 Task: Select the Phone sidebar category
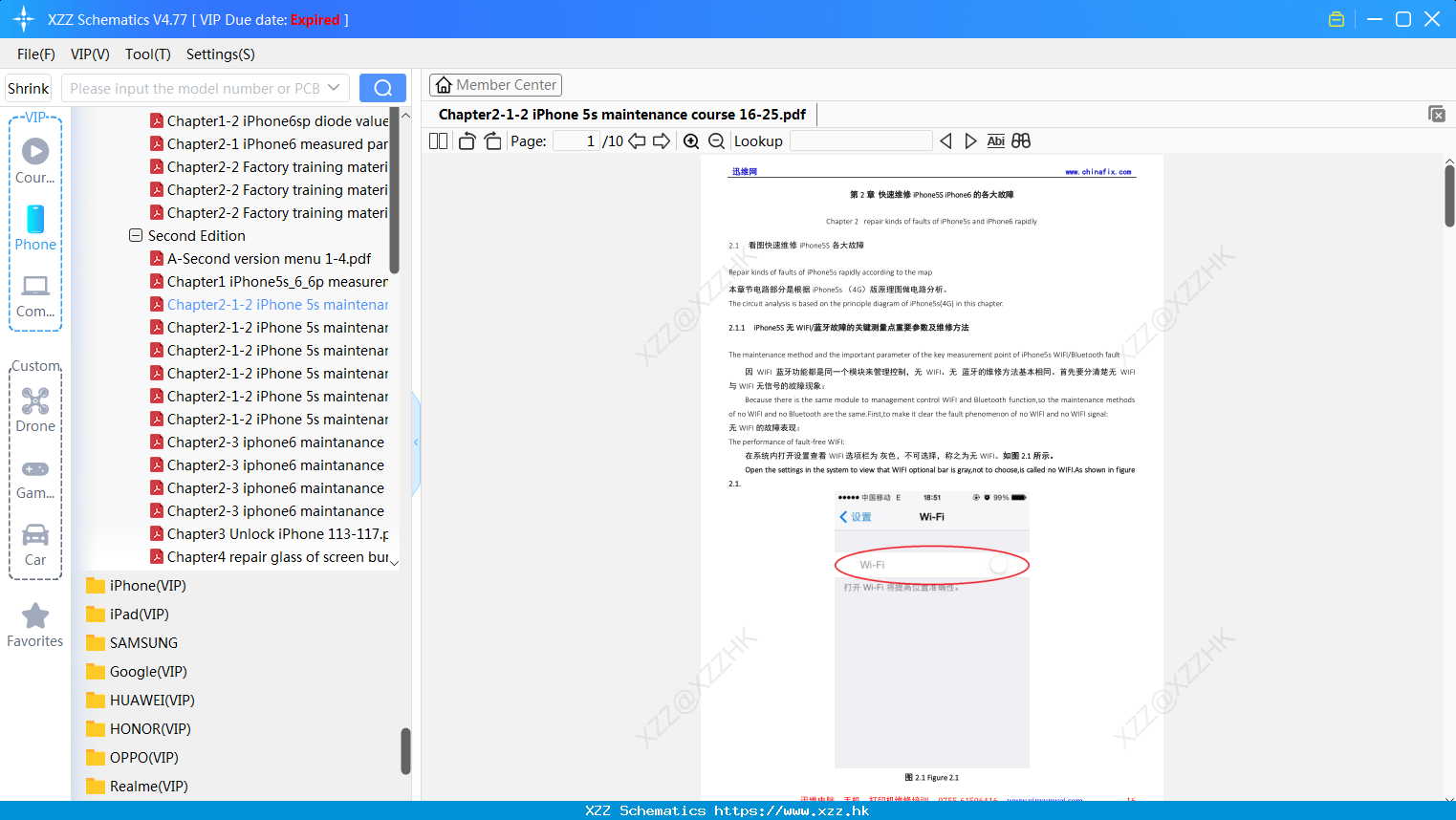coord(35,227)
